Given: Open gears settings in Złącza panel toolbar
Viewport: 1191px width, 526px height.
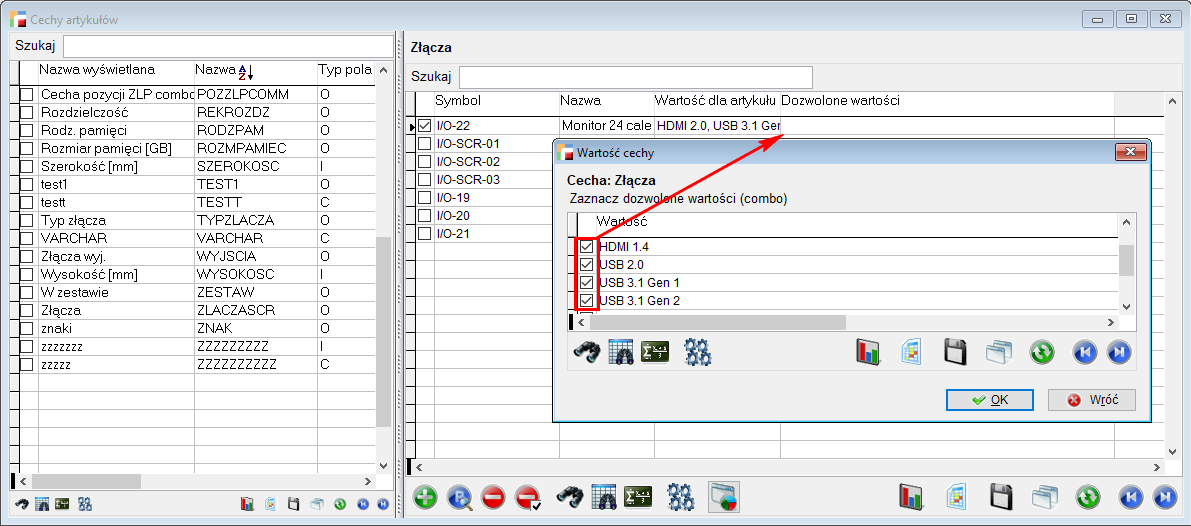Looking at the screenshot, I should (681, 497).
